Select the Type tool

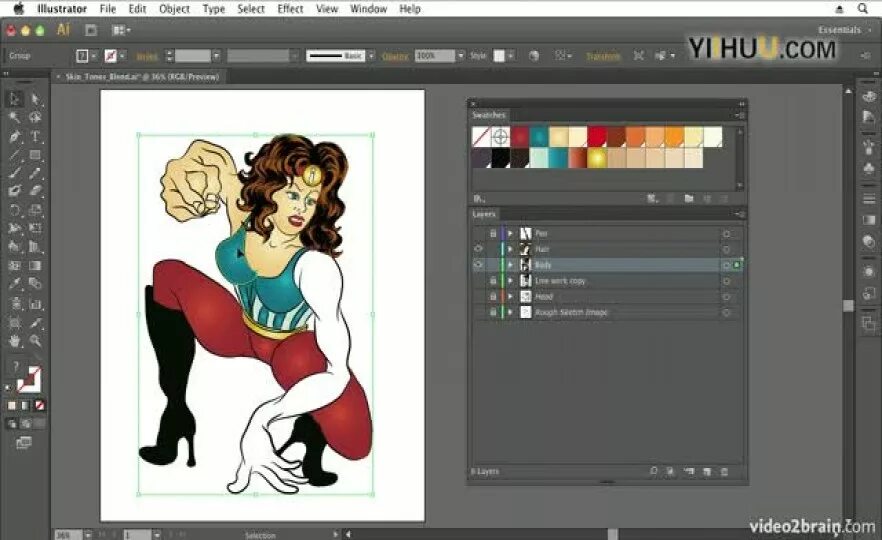point(35,136)
